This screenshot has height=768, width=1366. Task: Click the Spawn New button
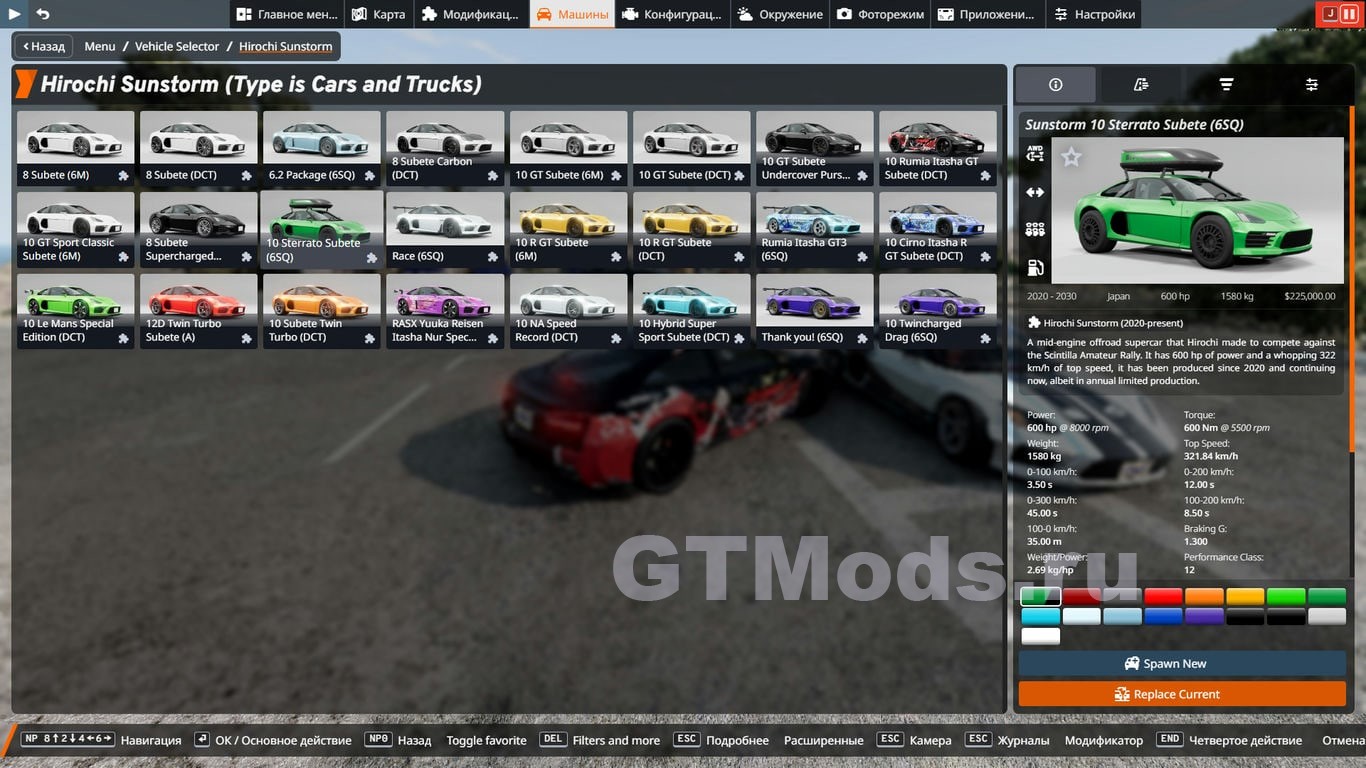tap(1182, 663)
